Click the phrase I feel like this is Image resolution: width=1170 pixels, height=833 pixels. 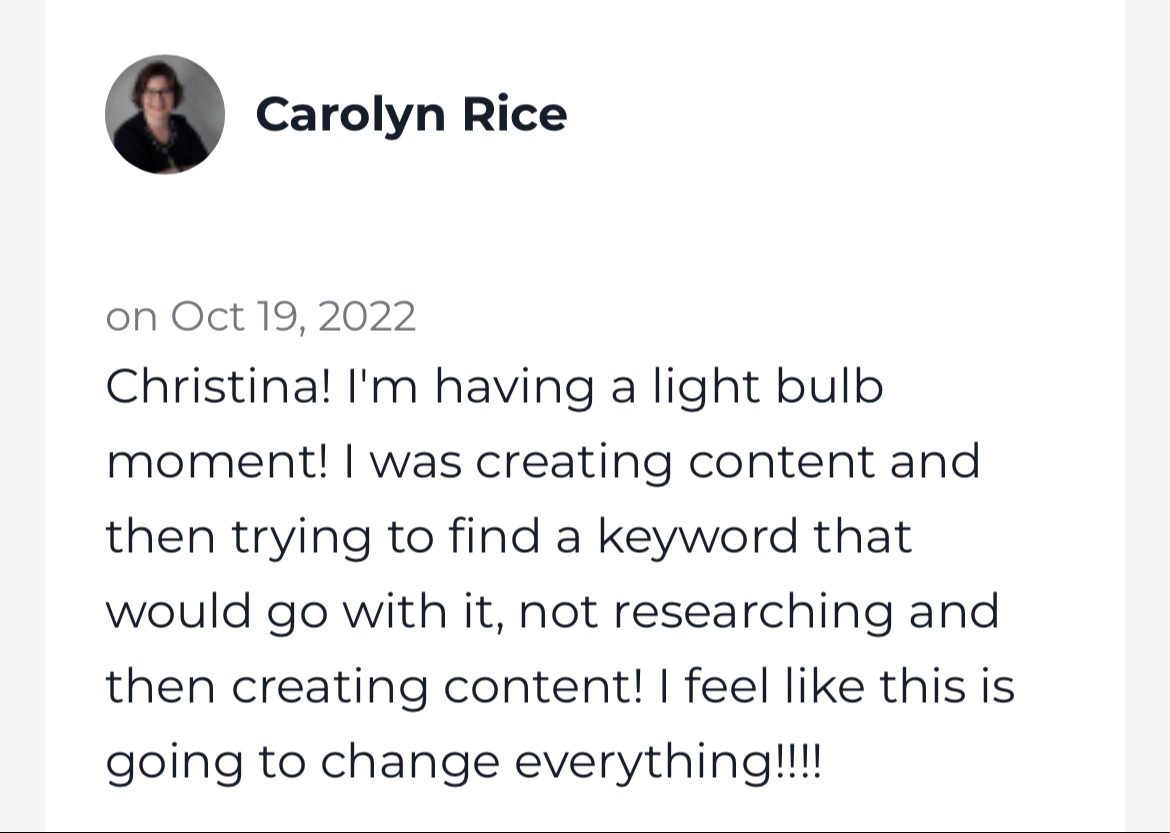(x=837, y=686)
